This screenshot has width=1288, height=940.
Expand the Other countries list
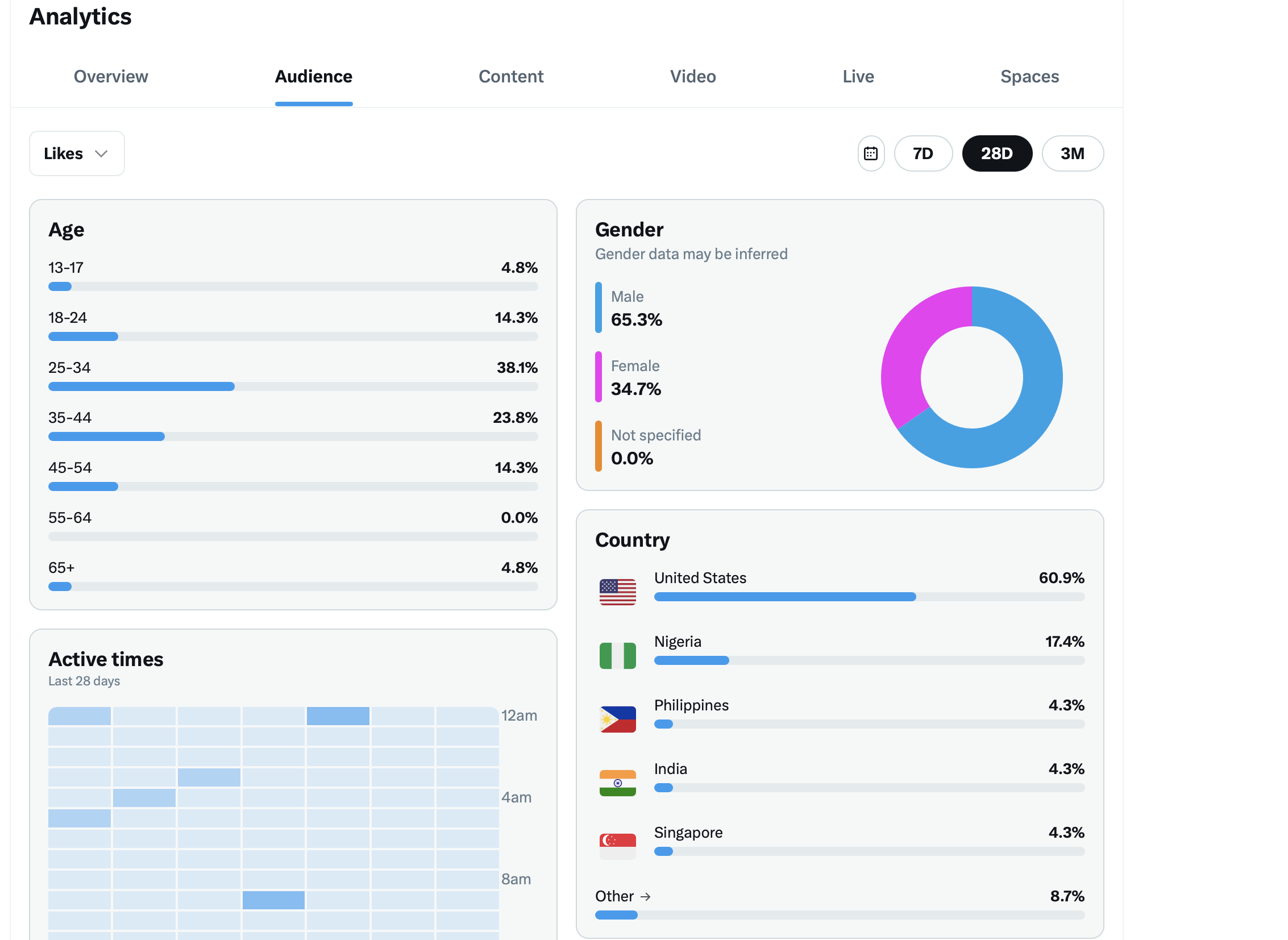pos(614,897)
